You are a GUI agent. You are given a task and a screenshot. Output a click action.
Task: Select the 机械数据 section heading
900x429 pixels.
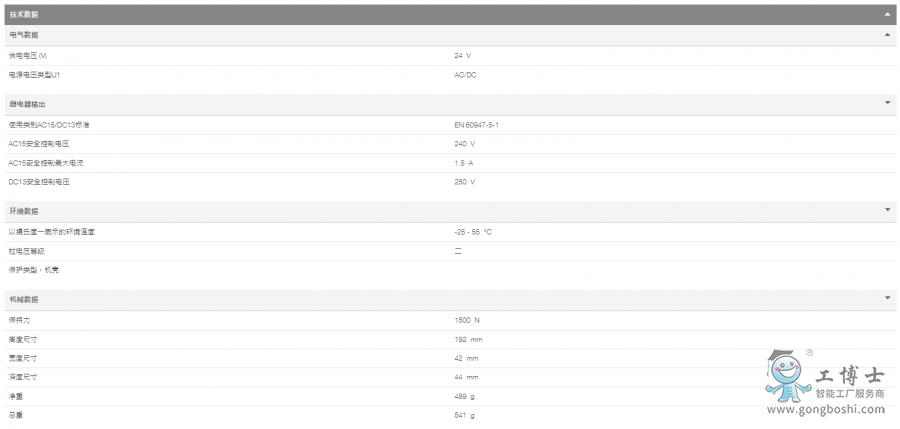[24, 299]
